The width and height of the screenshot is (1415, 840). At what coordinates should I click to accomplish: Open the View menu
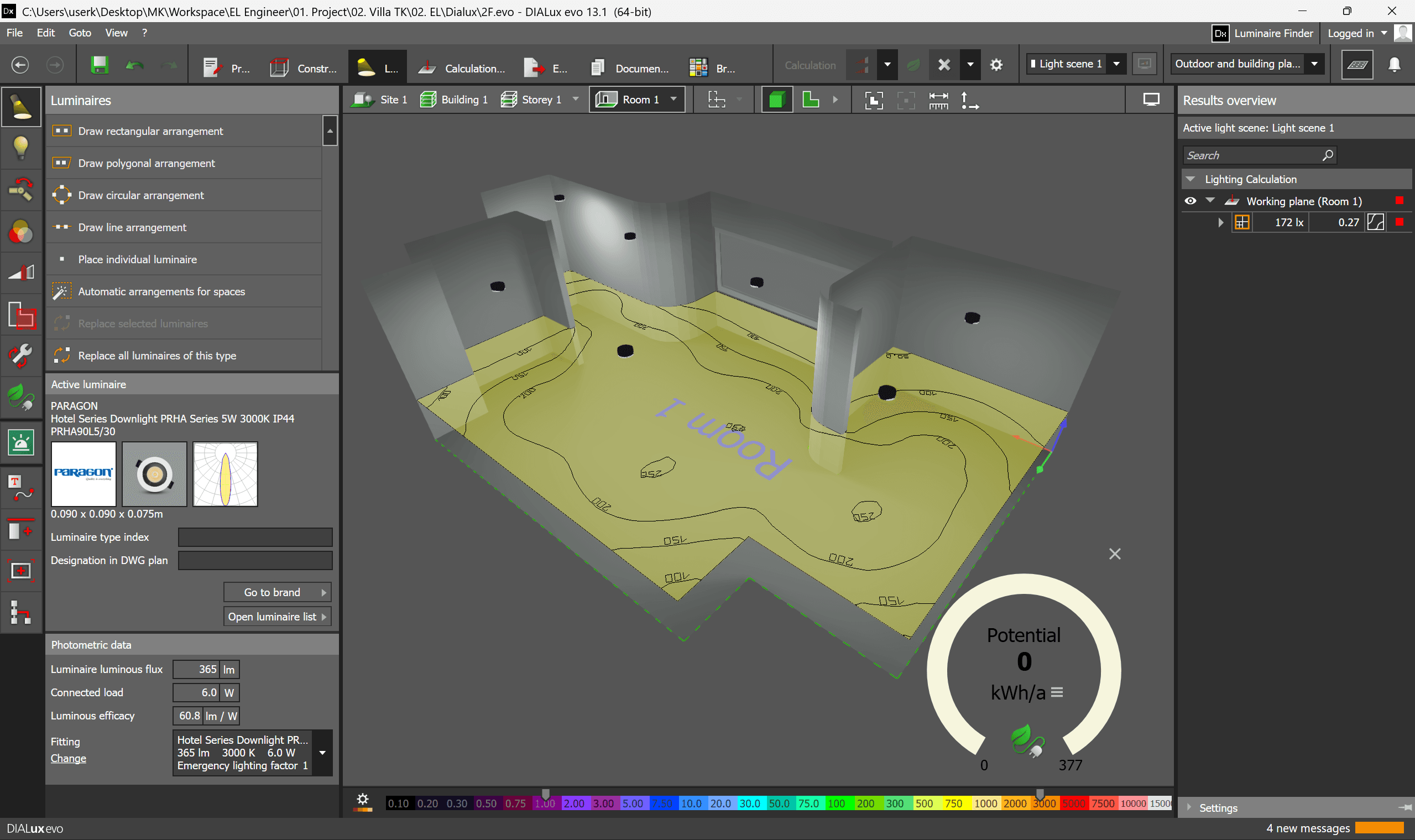pyautogui.click(x=116, y=33)
